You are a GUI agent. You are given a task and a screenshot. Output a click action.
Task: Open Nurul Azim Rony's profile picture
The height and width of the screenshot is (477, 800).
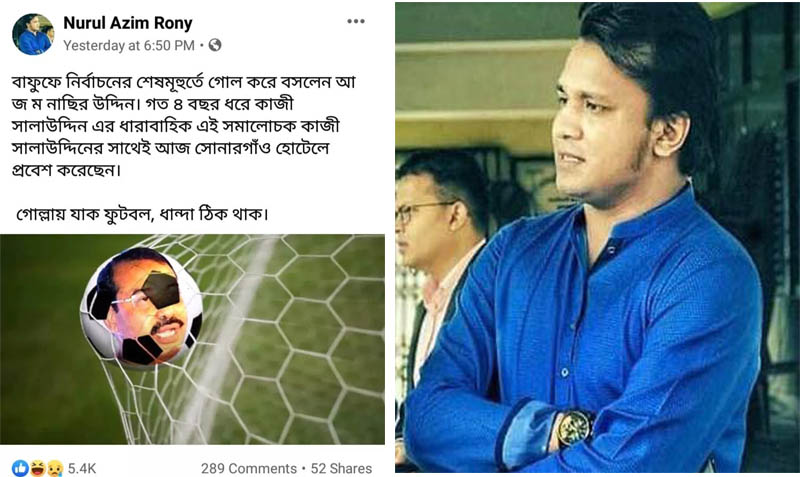33,34
